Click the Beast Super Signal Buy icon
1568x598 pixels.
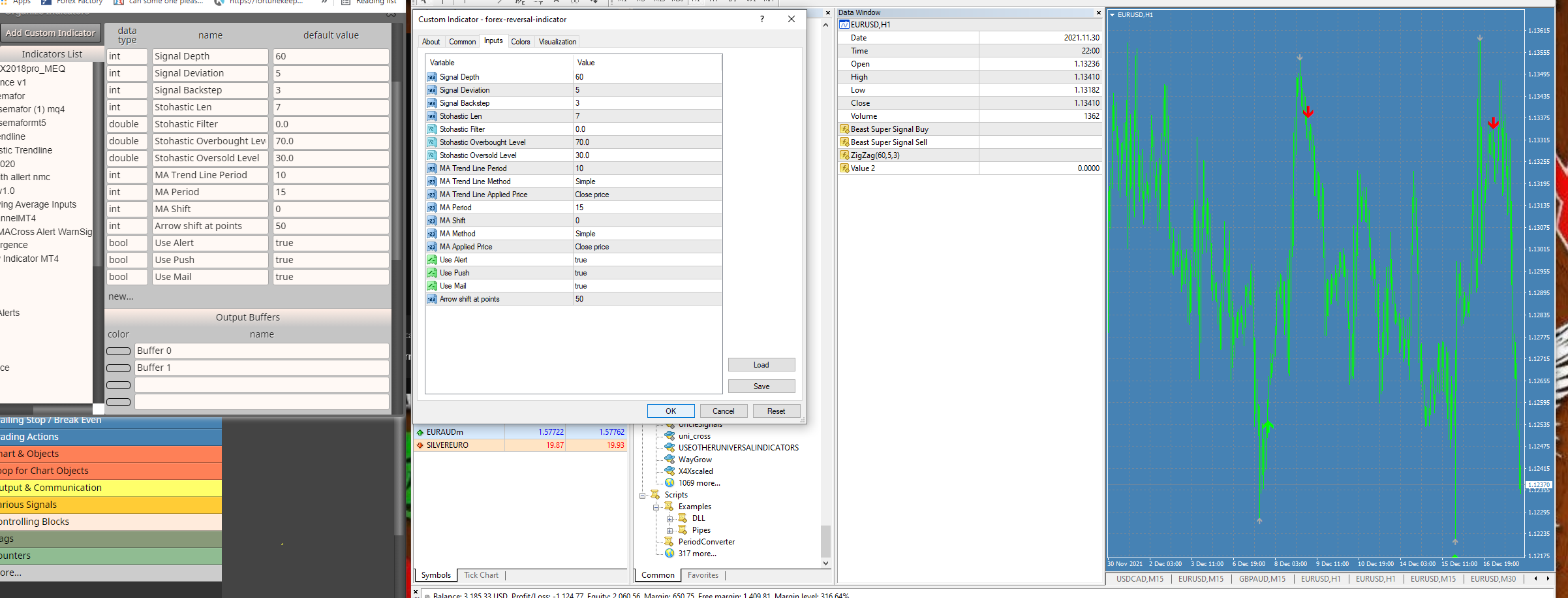[x=844, y=129]
